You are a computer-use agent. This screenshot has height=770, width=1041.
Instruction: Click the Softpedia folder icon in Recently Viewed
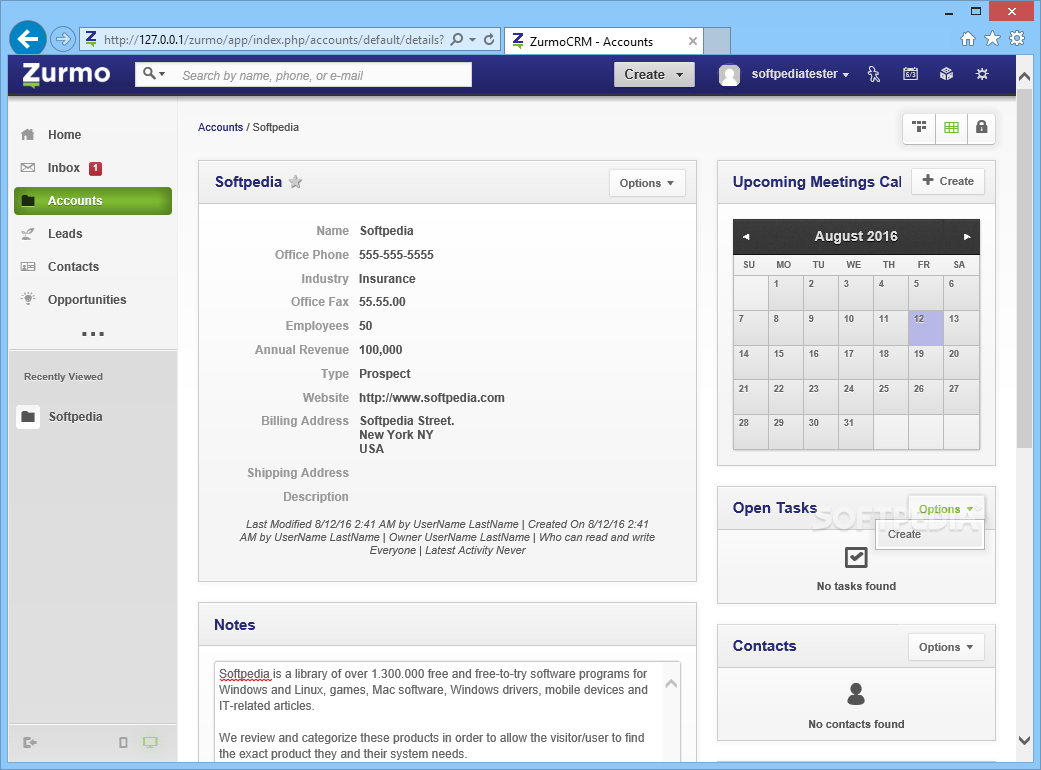pyautogui.click(x=28, y=417)
